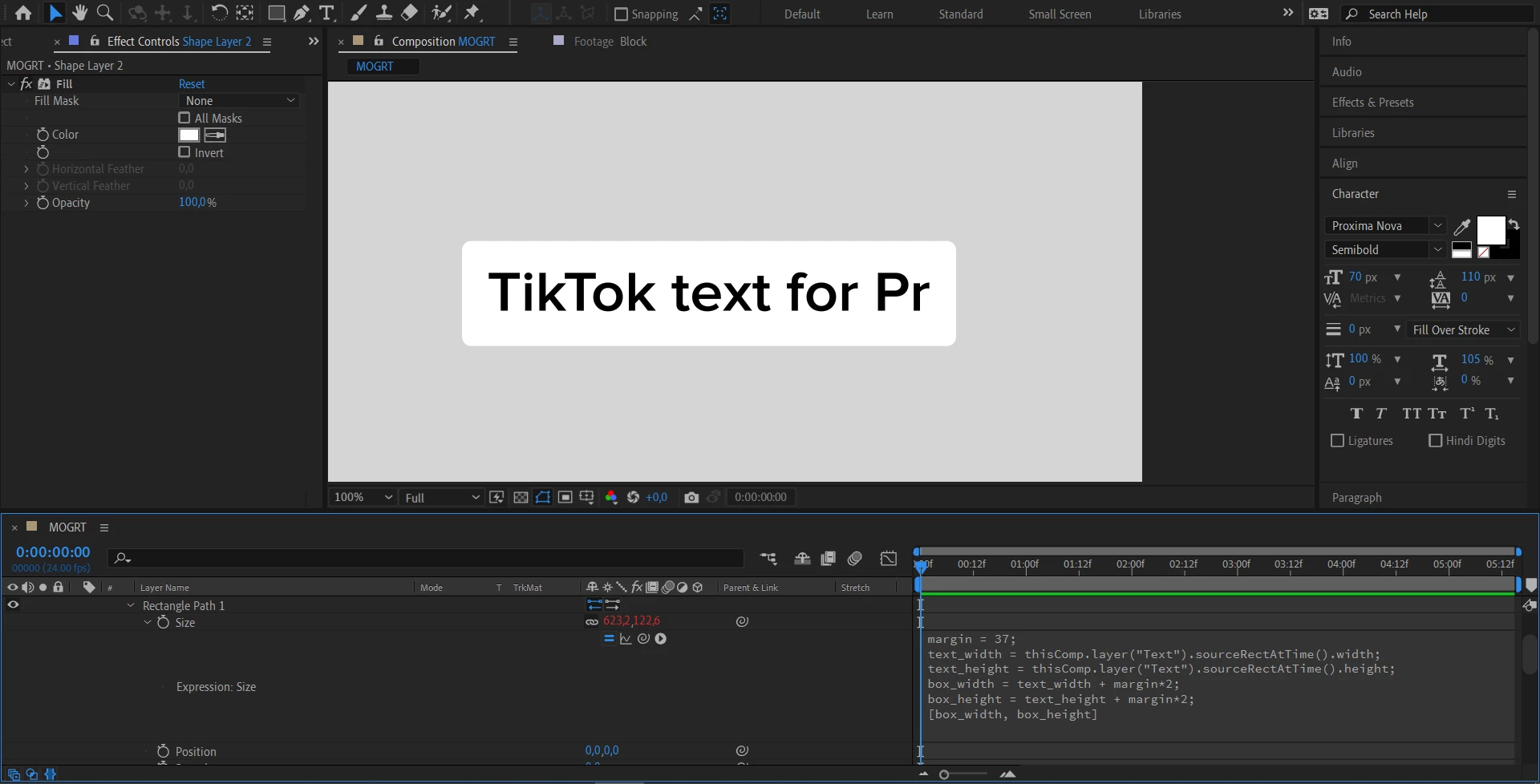Open the Fill Over Stroke dropdown
Viewport: 1540px width, 784px height.
click(x=1464, y=330)
